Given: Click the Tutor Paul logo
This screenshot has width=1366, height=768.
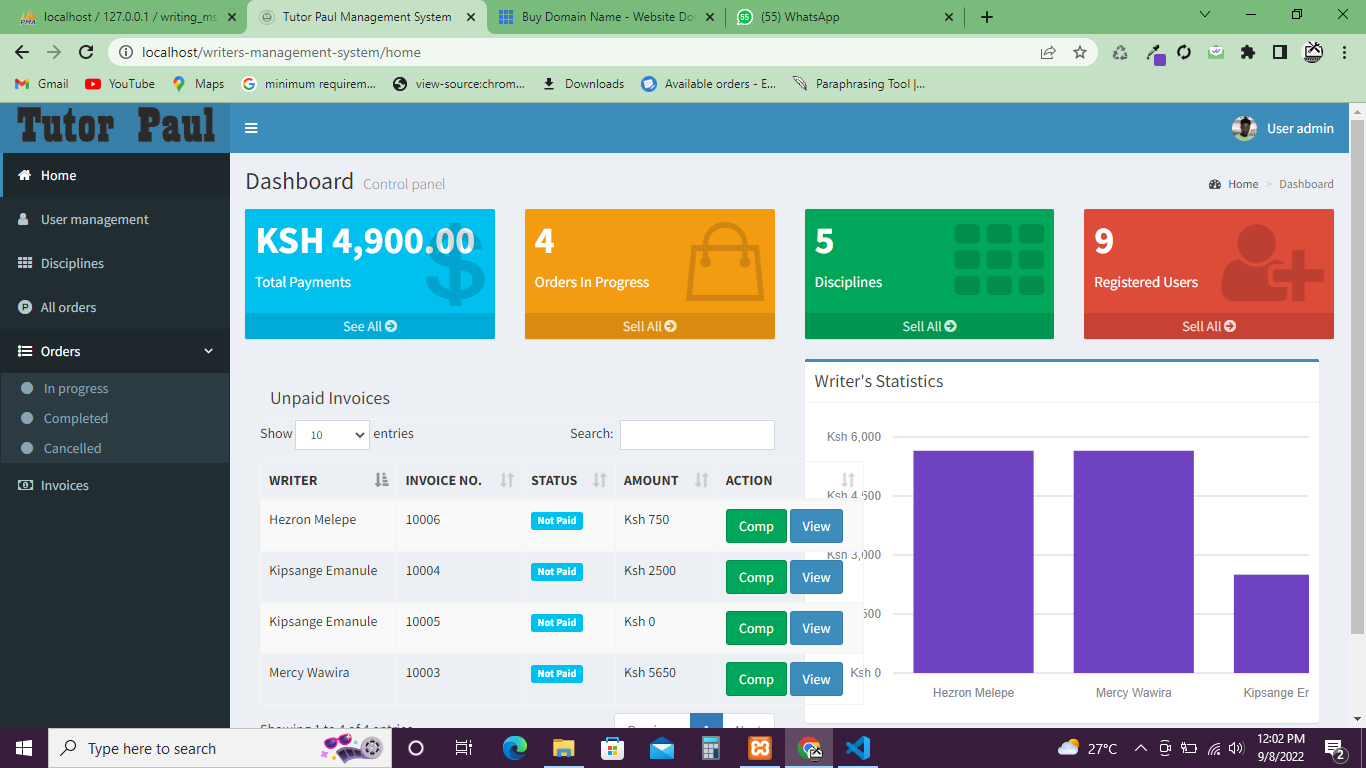Looking at the screenshot, I should (x=116, y=127).
